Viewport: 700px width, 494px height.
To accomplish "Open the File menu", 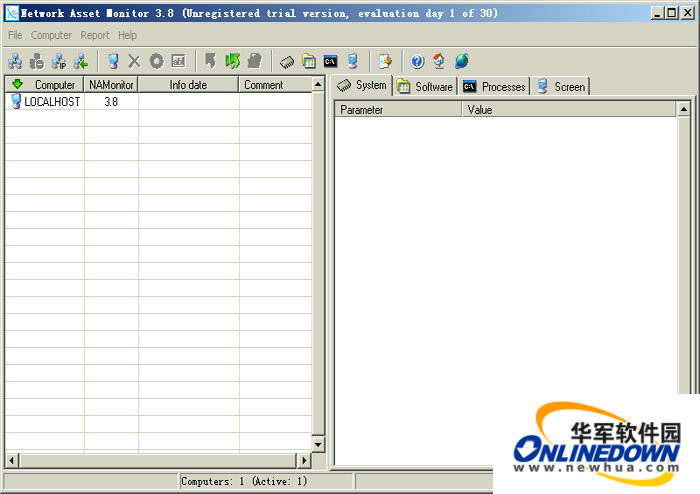I will pos(15,35).
